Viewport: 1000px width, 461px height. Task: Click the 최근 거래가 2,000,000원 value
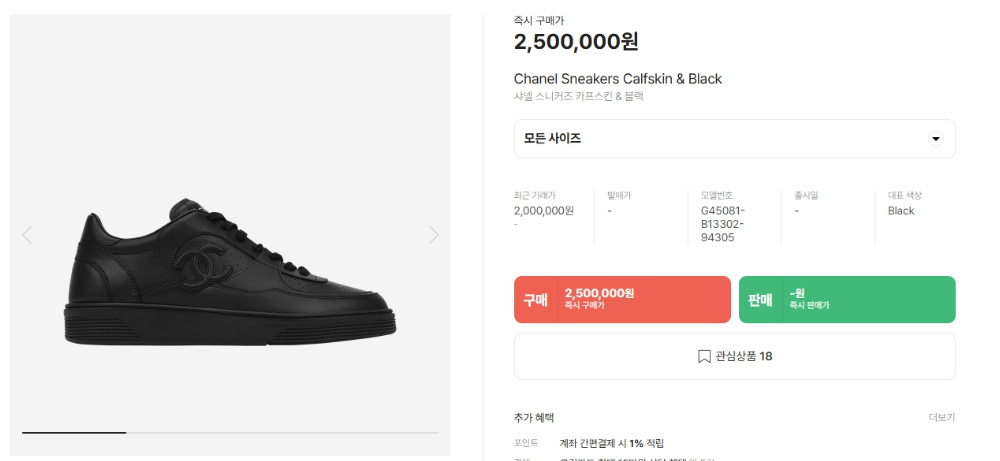tap(543, 211)
